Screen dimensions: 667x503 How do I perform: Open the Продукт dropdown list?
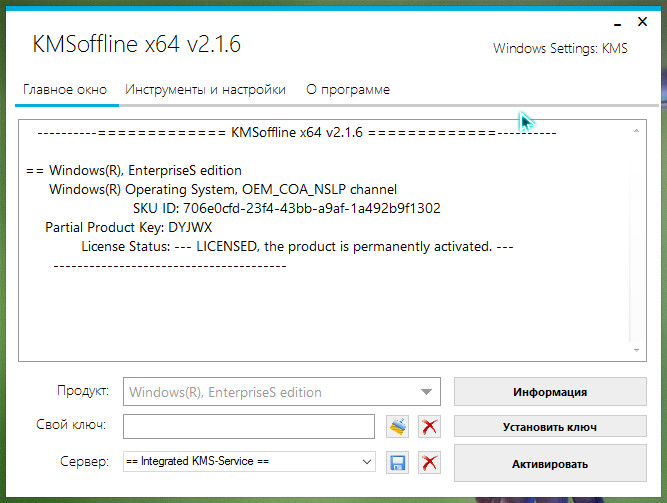(x=427, y=392)
